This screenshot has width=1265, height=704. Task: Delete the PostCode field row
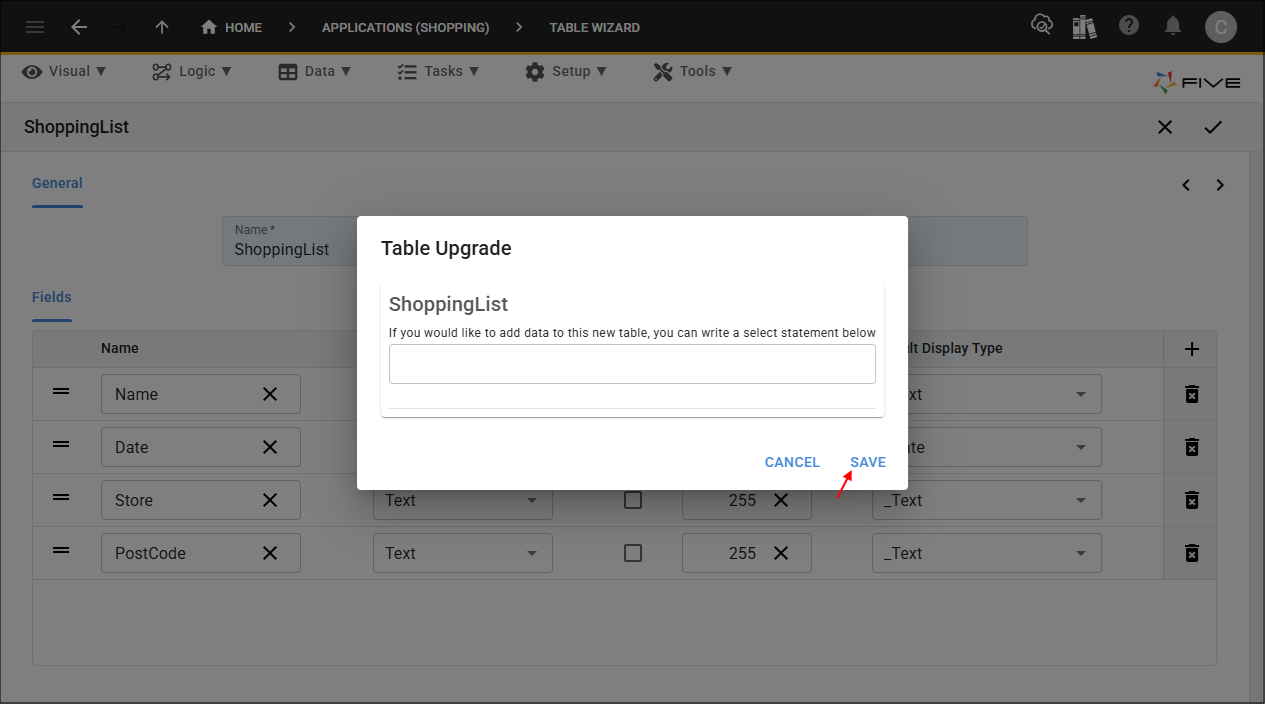click(x=1191, y=553)
